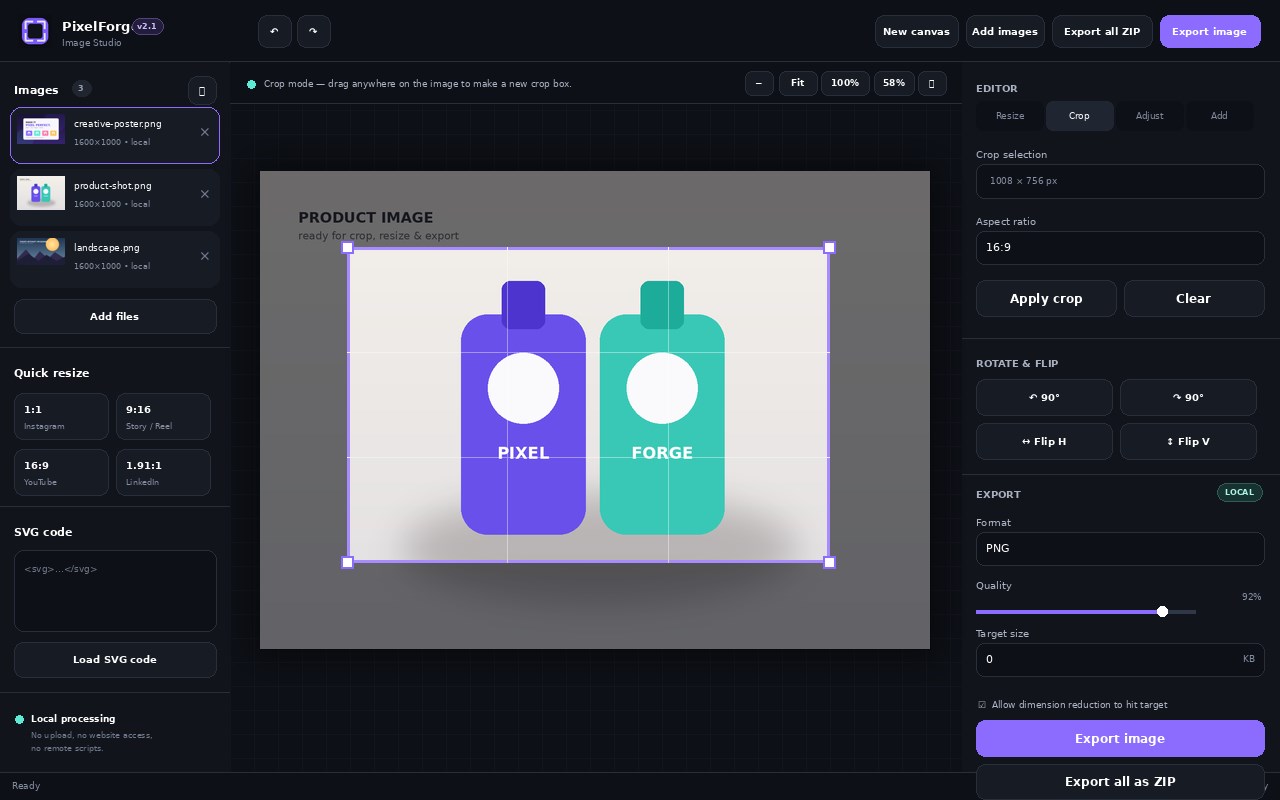Click the zoom out minus button
Screen dimensions: 1280x800
point(759,83)
